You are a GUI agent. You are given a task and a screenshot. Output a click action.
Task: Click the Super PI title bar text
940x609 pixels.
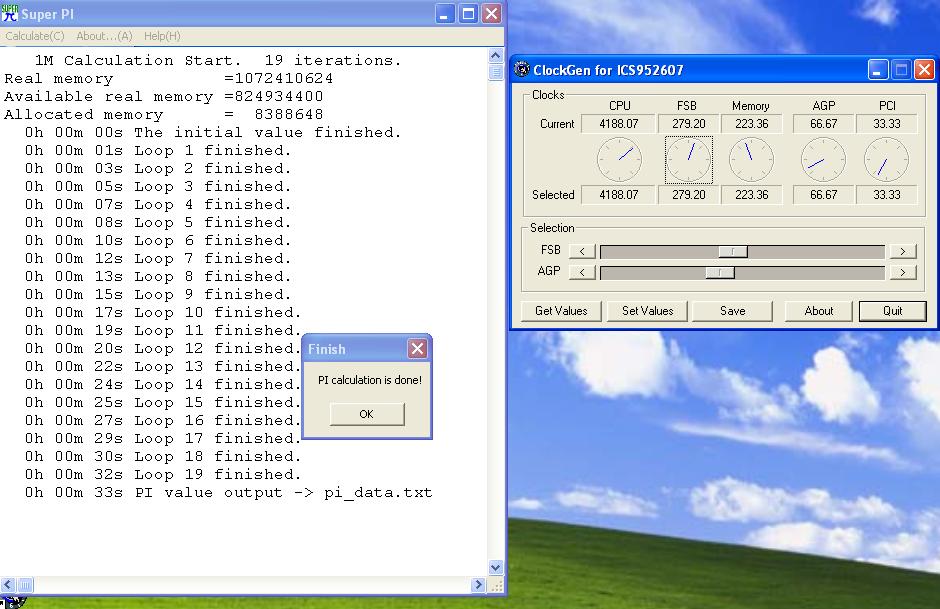[x=47, y=14]
